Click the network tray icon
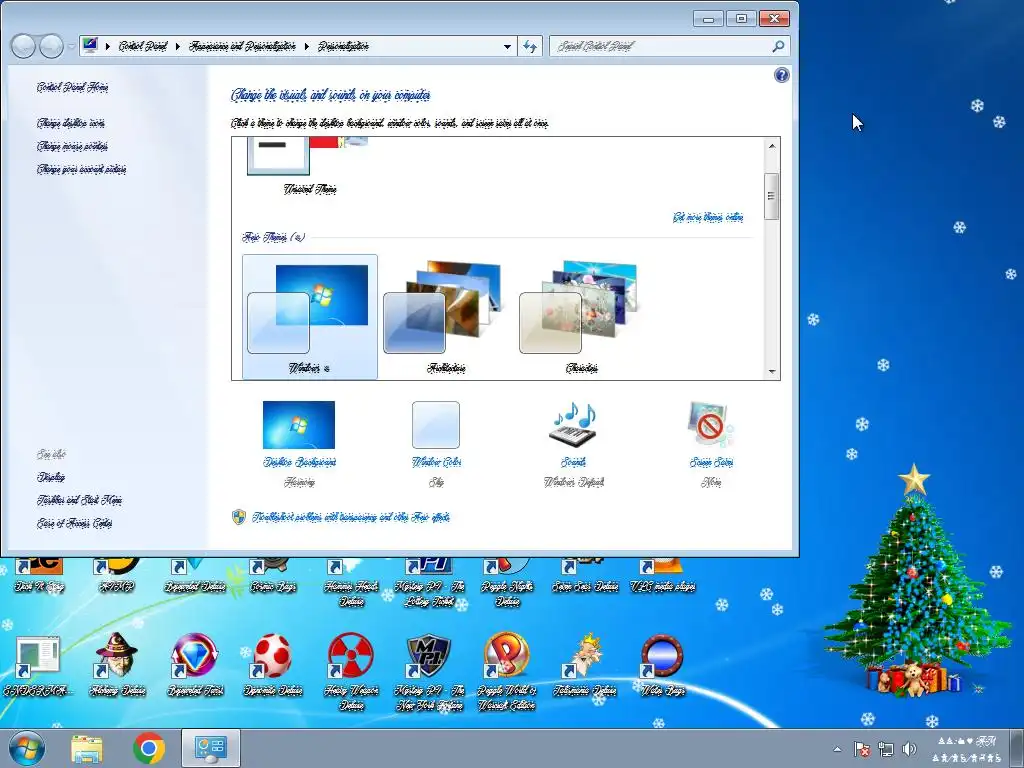The height and width of the screenshot is (768, 1024). [x=886, y=749]
